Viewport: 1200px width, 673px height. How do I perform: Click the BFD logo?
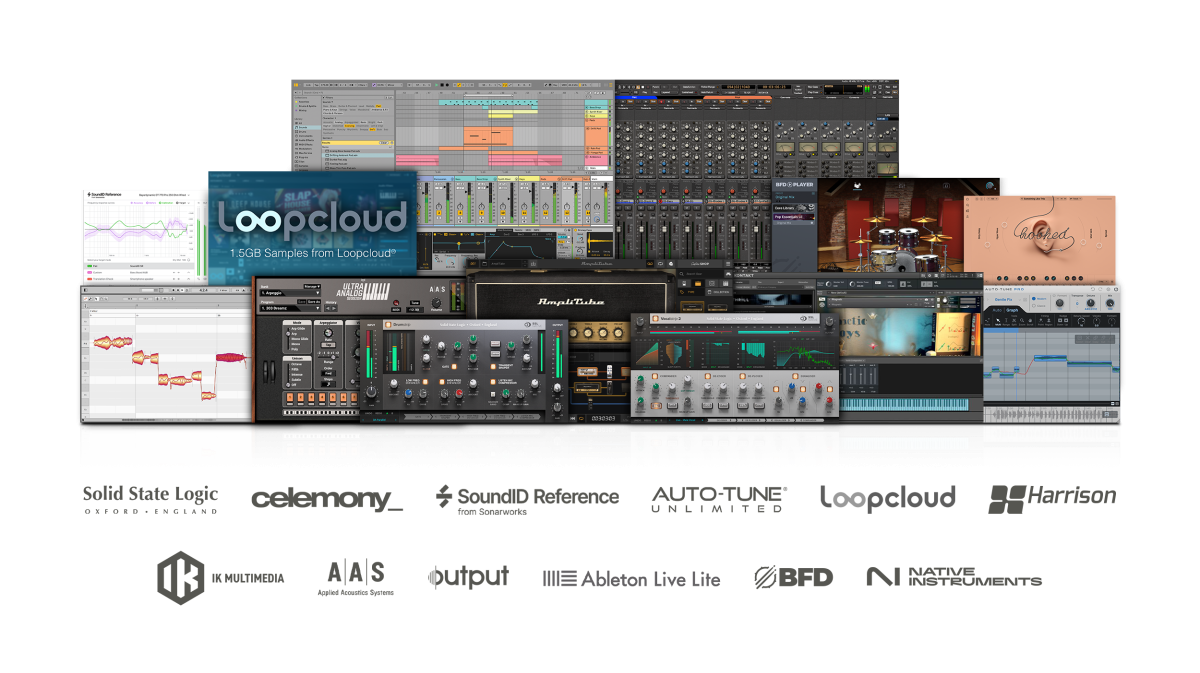click(x=793, y=577)
